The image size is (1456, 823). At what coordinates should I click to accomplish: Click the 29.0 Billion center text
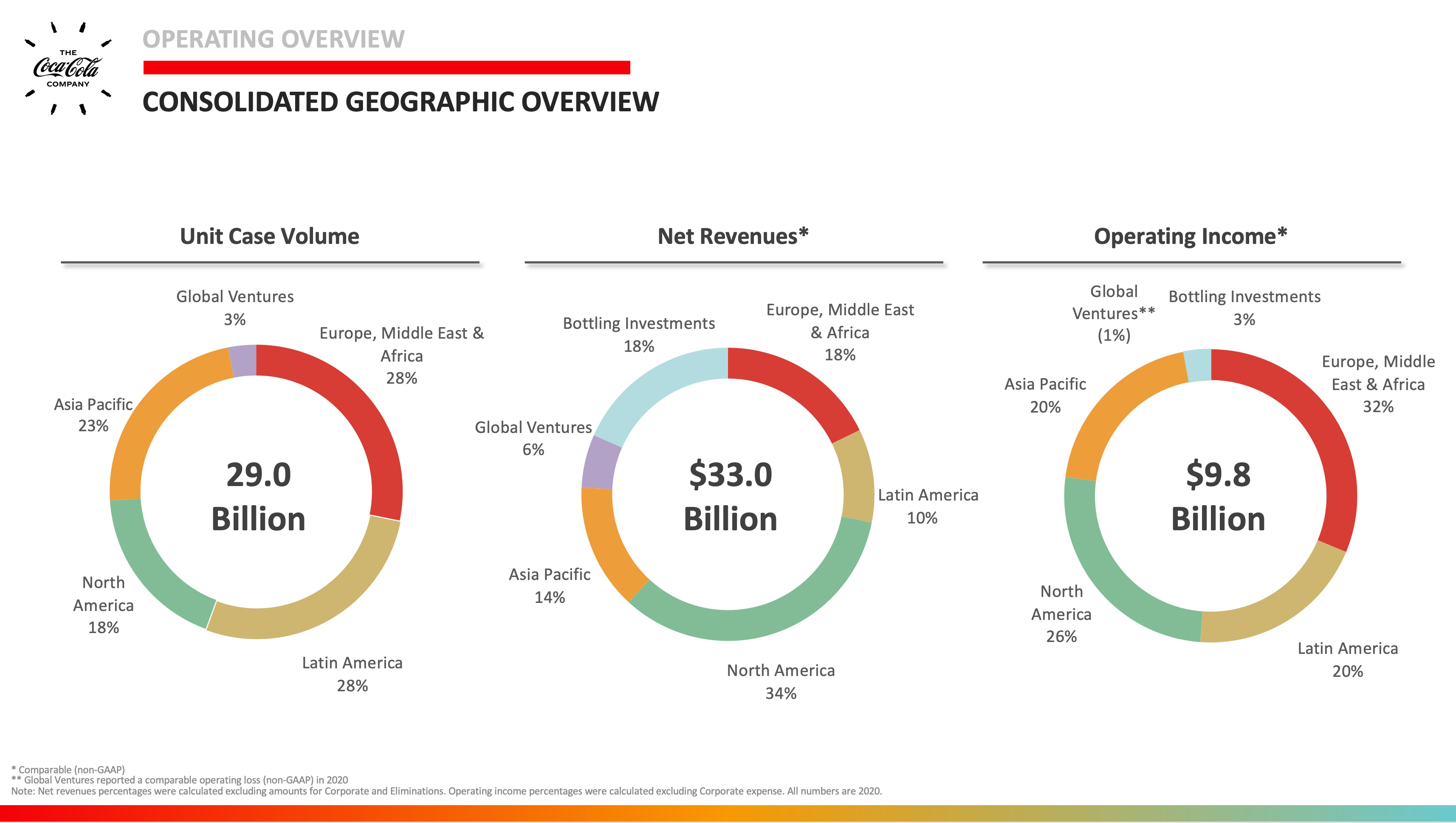click(258, 496)
